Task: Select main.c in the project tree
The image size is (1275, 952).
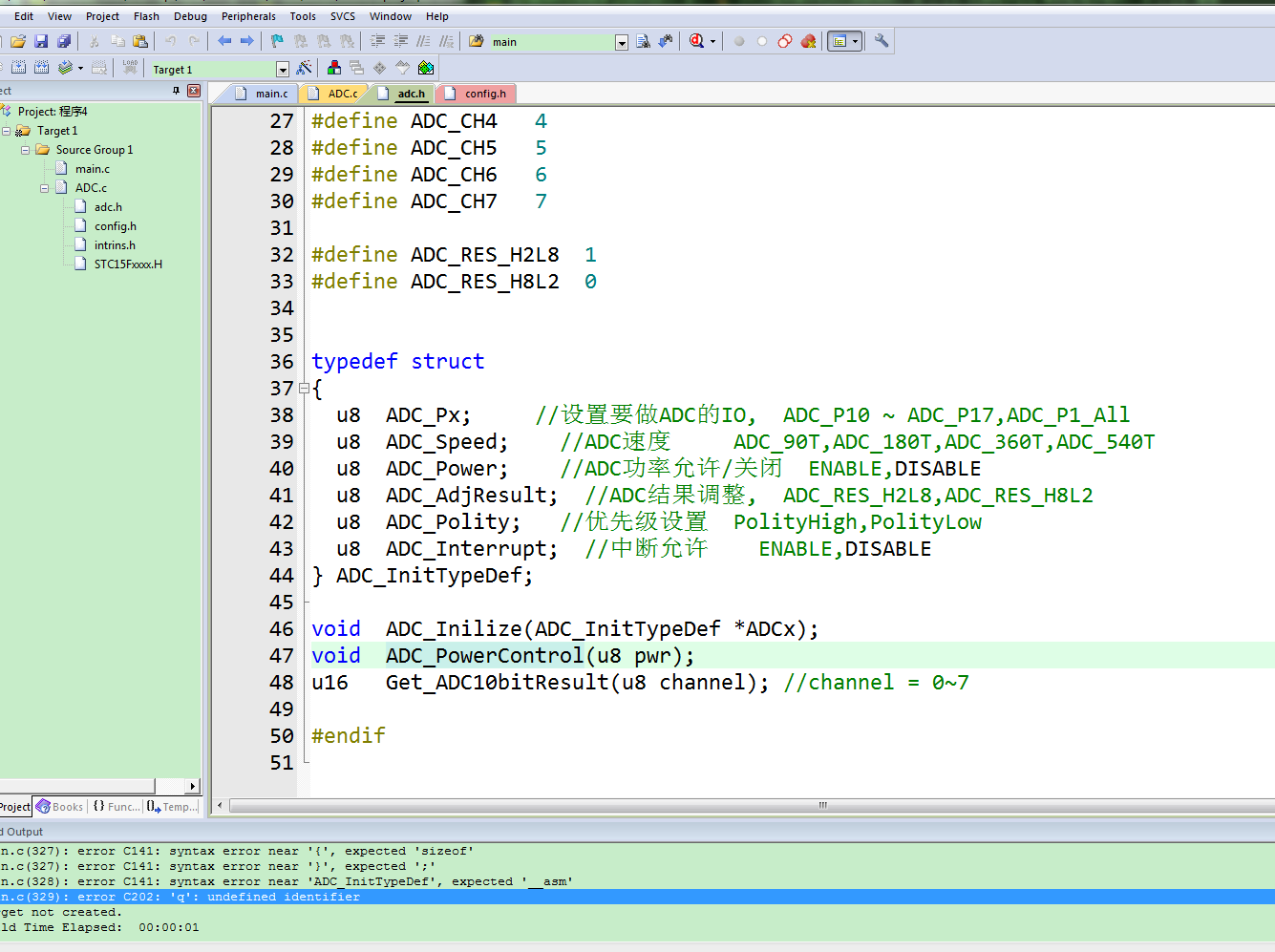Action: pyautogui.click(x=93, y=169)
